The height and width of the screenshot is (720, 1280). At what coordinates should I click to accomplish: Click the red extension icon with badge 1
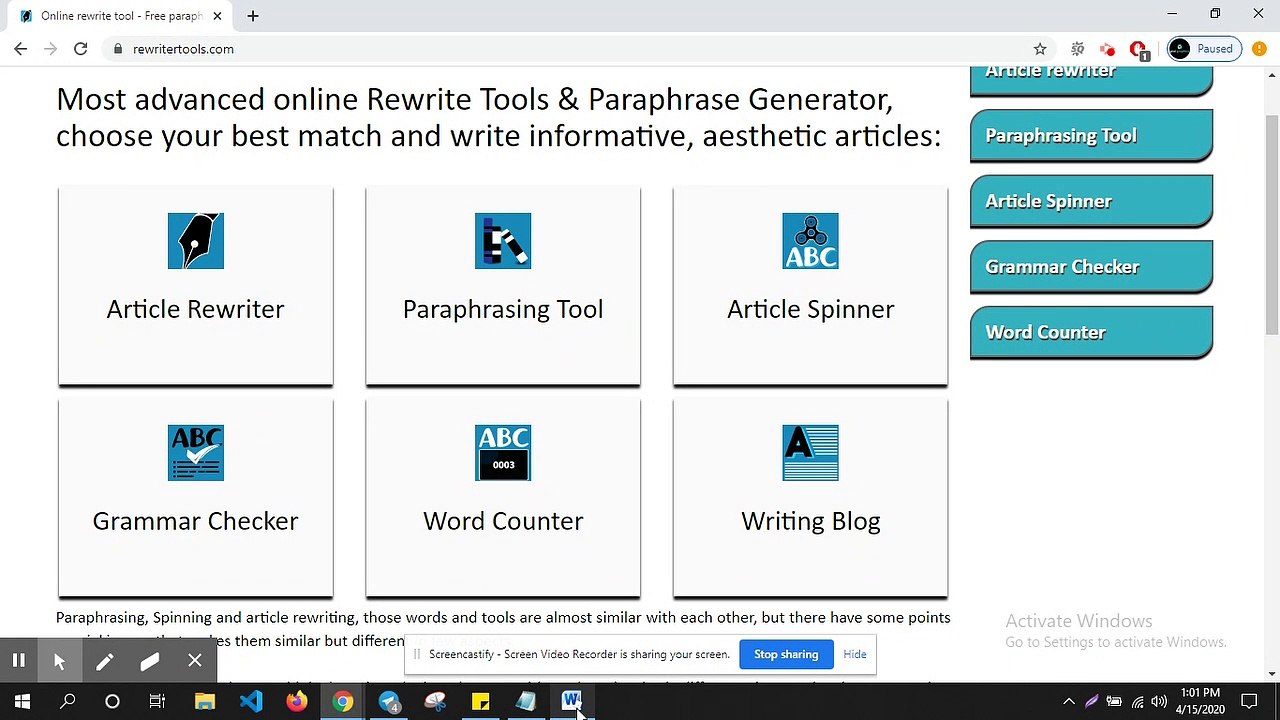coord(1138,49)
